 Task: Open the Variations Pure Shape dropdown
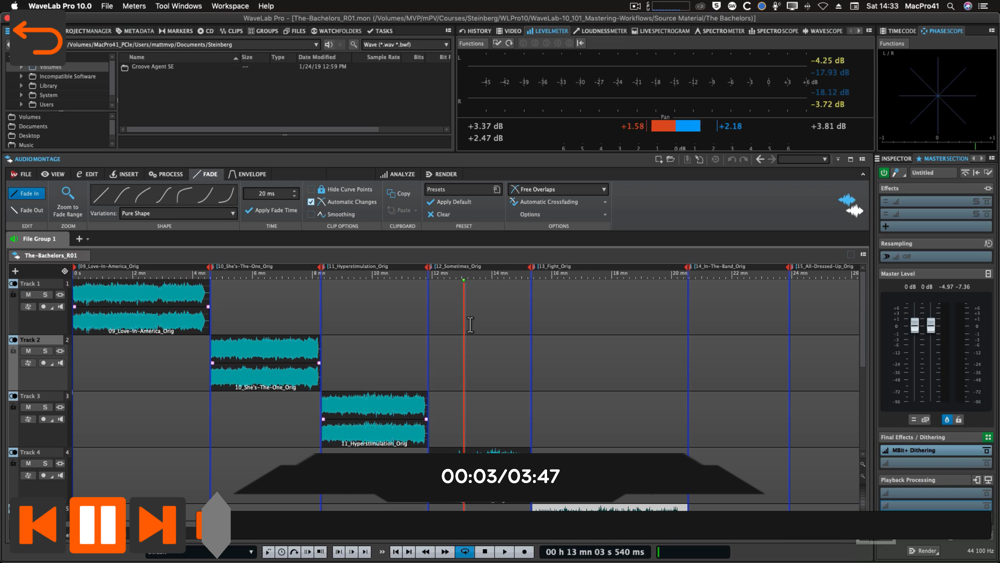[x=178, y=214]
